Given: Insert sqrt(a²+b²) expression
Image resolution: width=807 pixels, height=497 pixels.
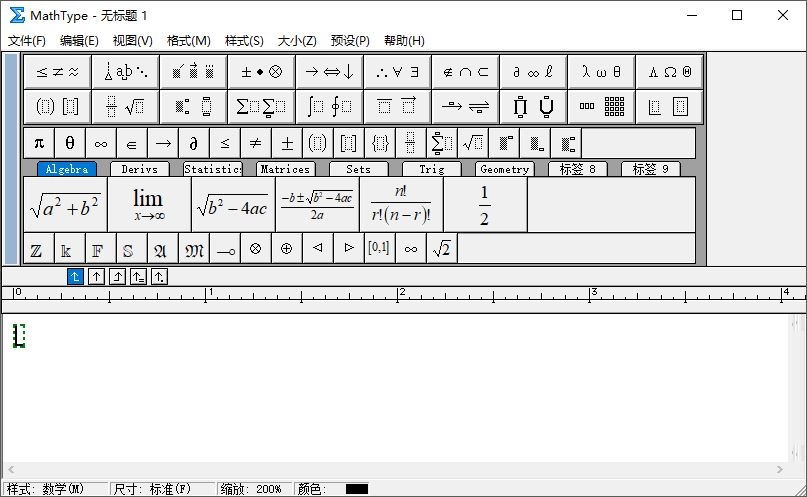Looking at the screenshot, I should [x=65, y=205].
